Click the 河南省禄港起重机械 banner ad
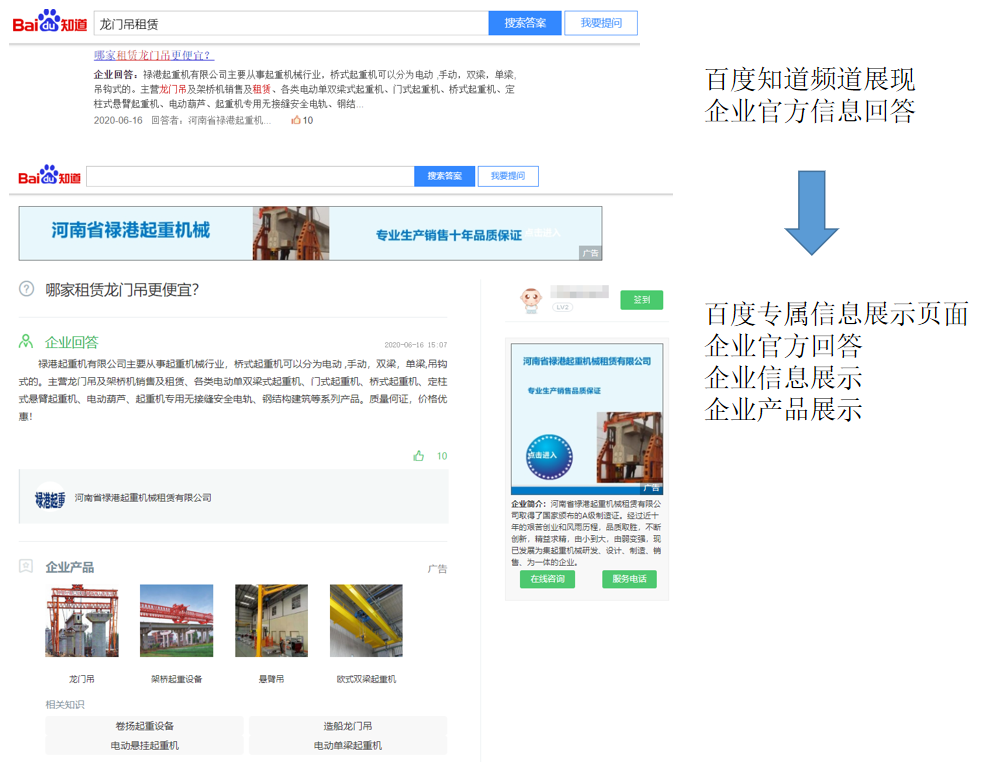The height and width of the screenshot is (771, 997). (x=310, y=233)
